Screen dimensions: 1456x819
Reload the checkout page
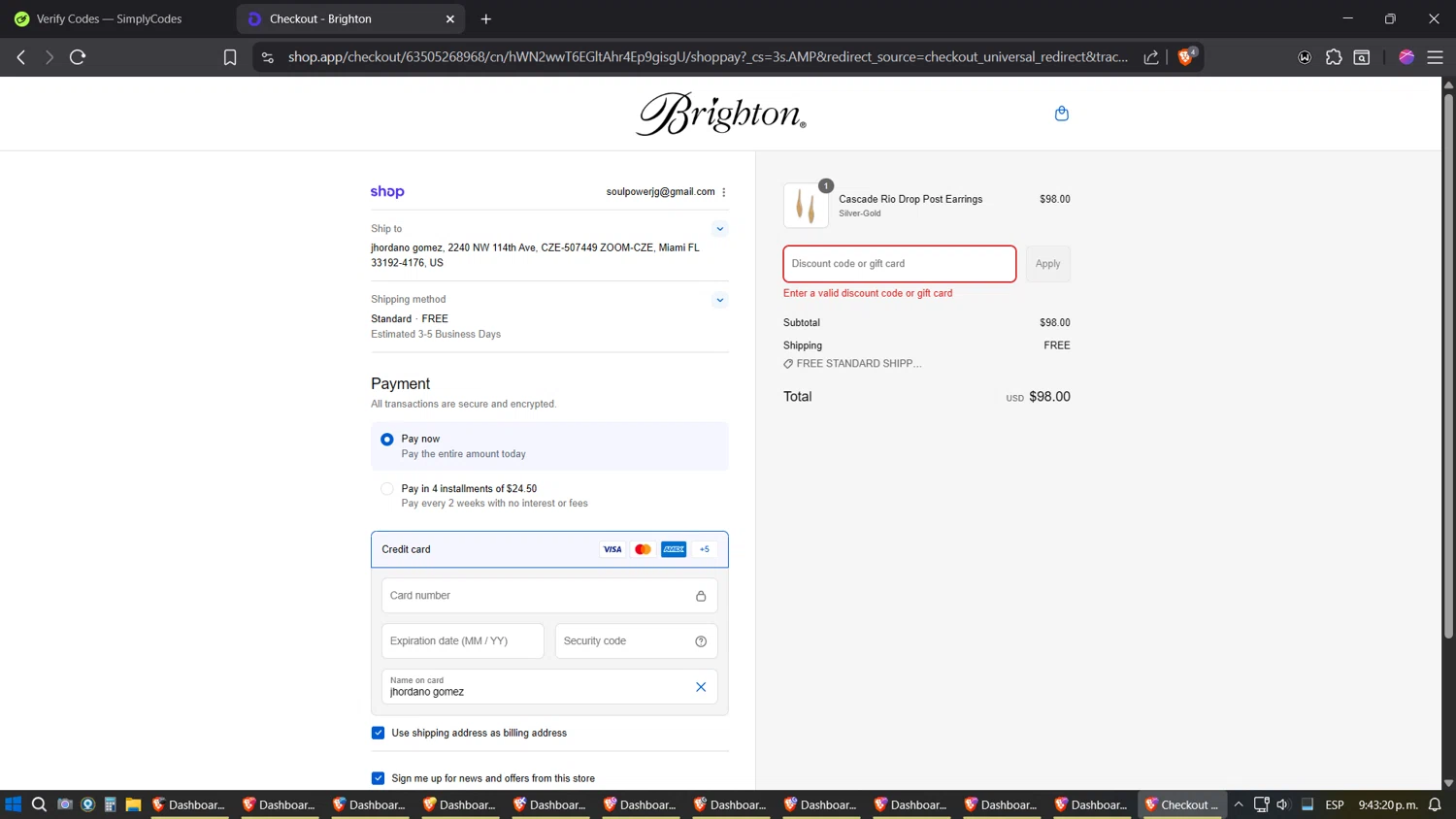click(x=78, y=57)
